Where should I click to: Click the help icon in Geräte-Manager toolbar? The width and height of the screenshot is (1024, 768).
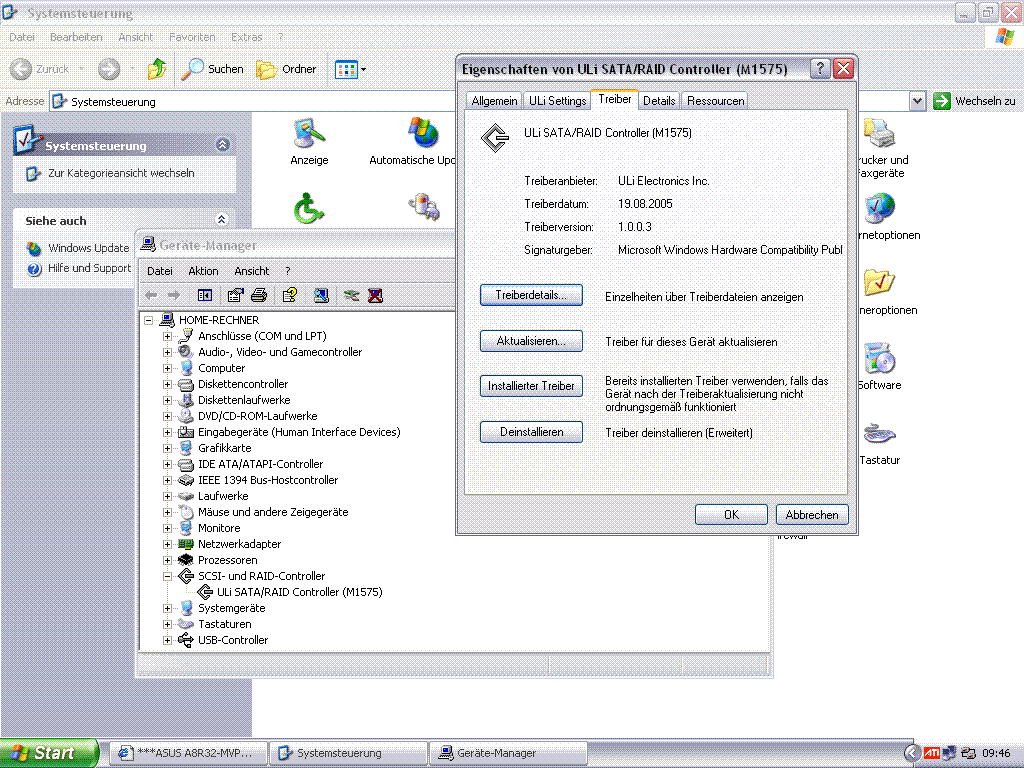[289, 296]
